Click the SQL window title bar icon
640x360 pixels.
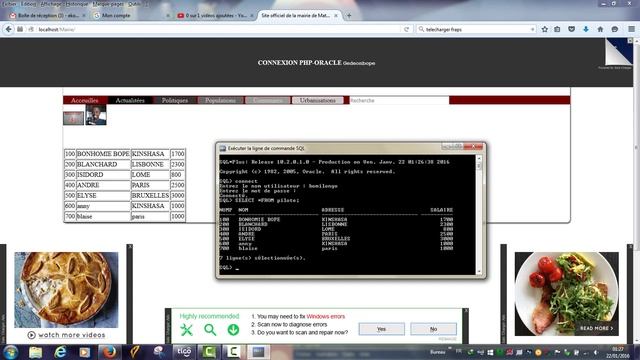click(x=223, y=149)
